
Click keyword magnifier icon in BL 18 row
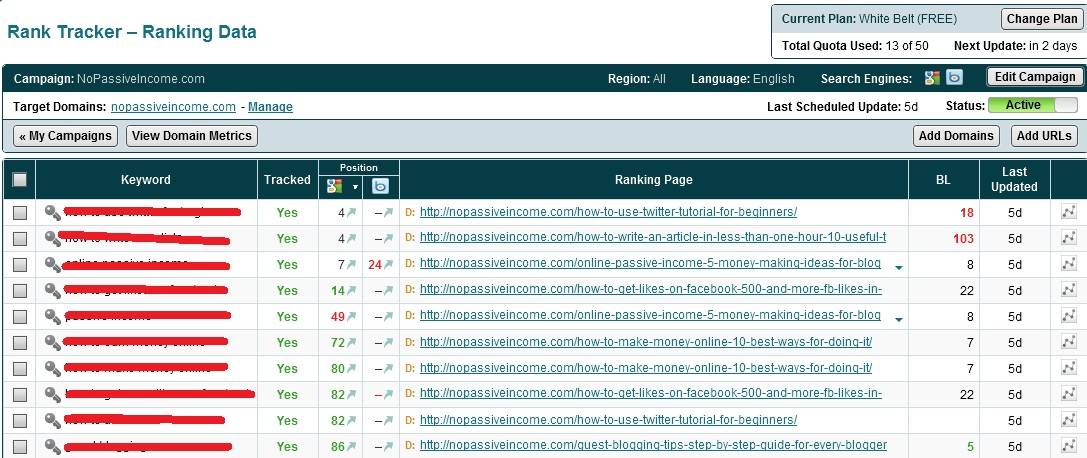tap(53, 212)
